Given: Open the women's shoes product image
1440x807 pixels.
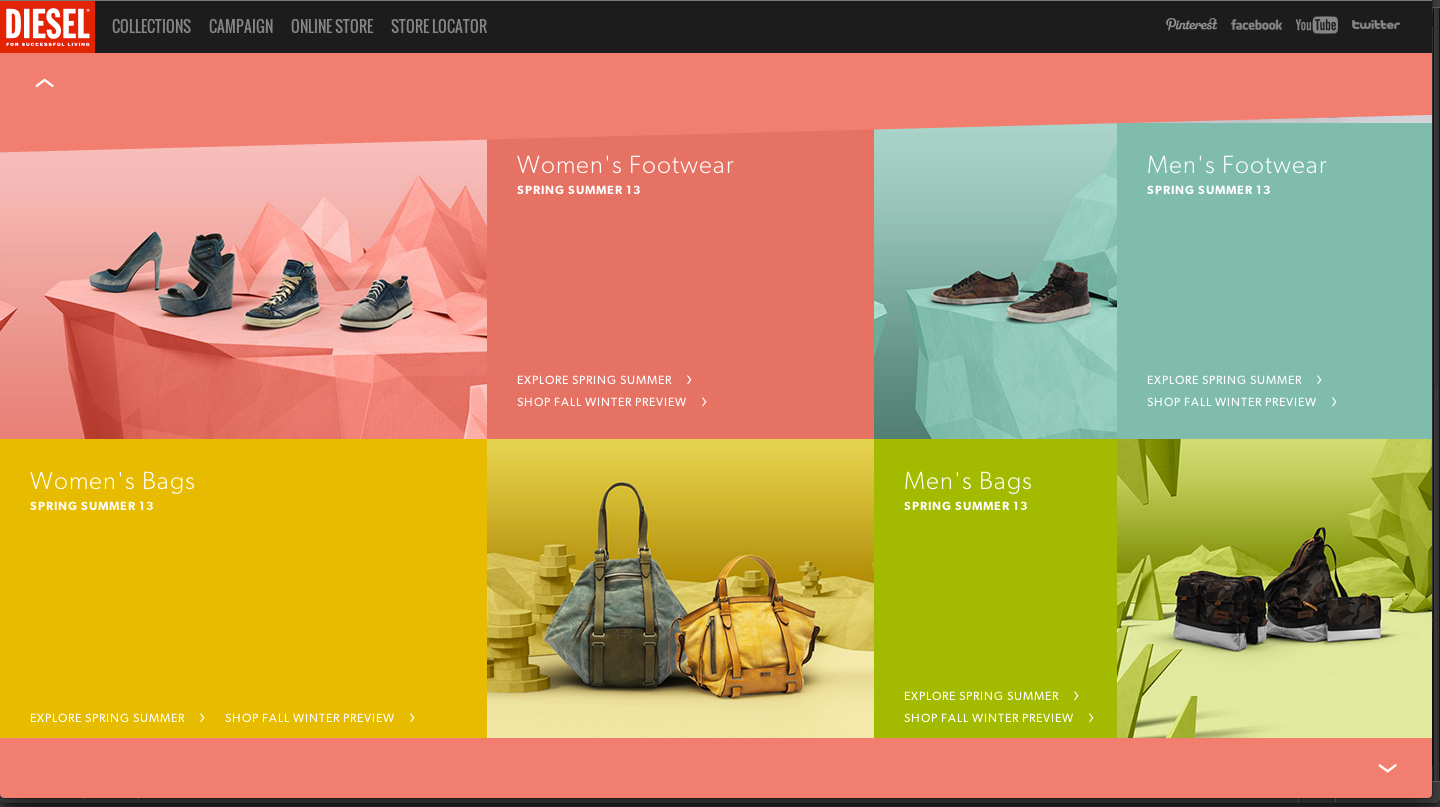Looking at the screenshot, I should coord(243,289).
